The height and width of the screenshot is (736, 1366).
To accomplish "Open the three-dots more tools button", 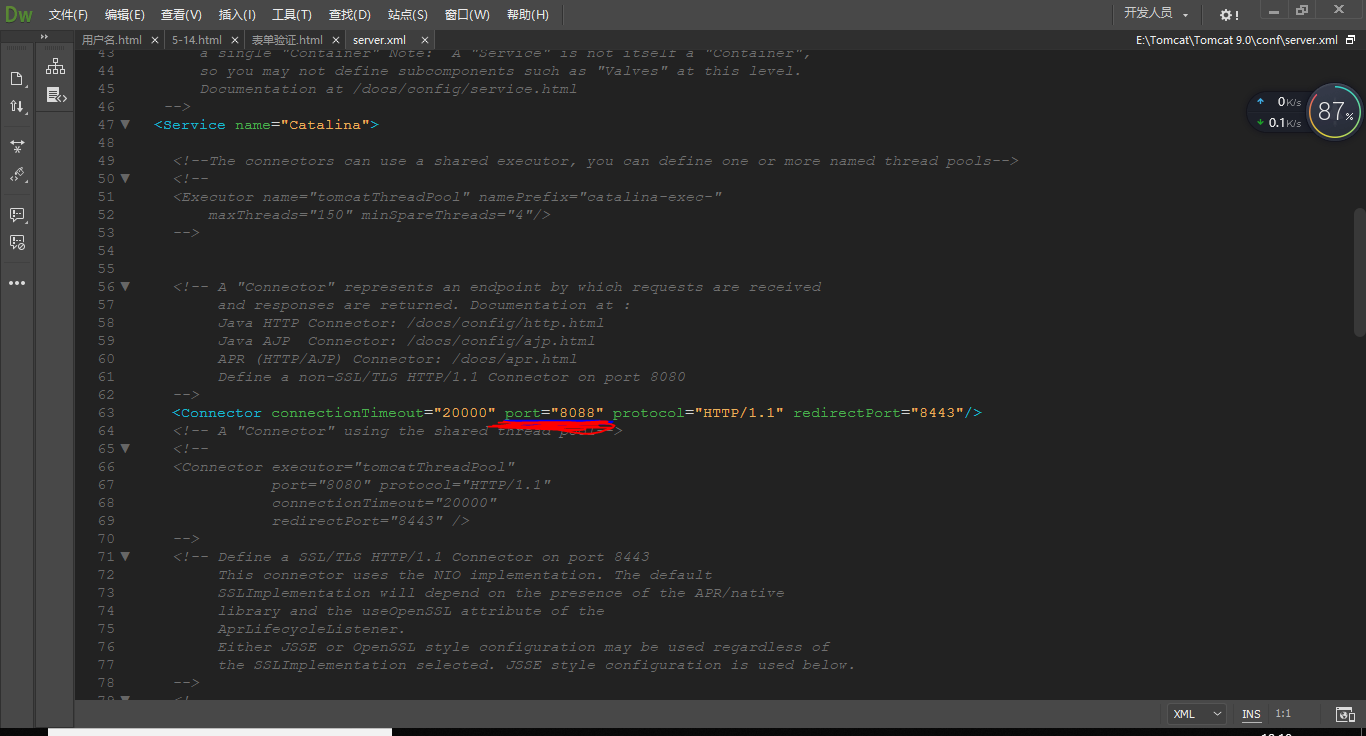I will click(x=17, y=283).
